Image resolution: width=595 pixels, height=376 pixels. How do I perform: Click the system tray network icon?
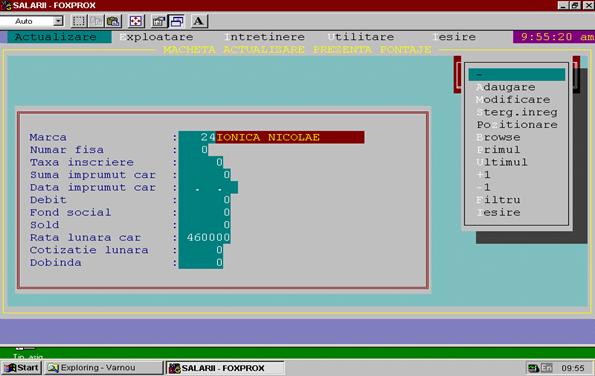click(534, 368)
